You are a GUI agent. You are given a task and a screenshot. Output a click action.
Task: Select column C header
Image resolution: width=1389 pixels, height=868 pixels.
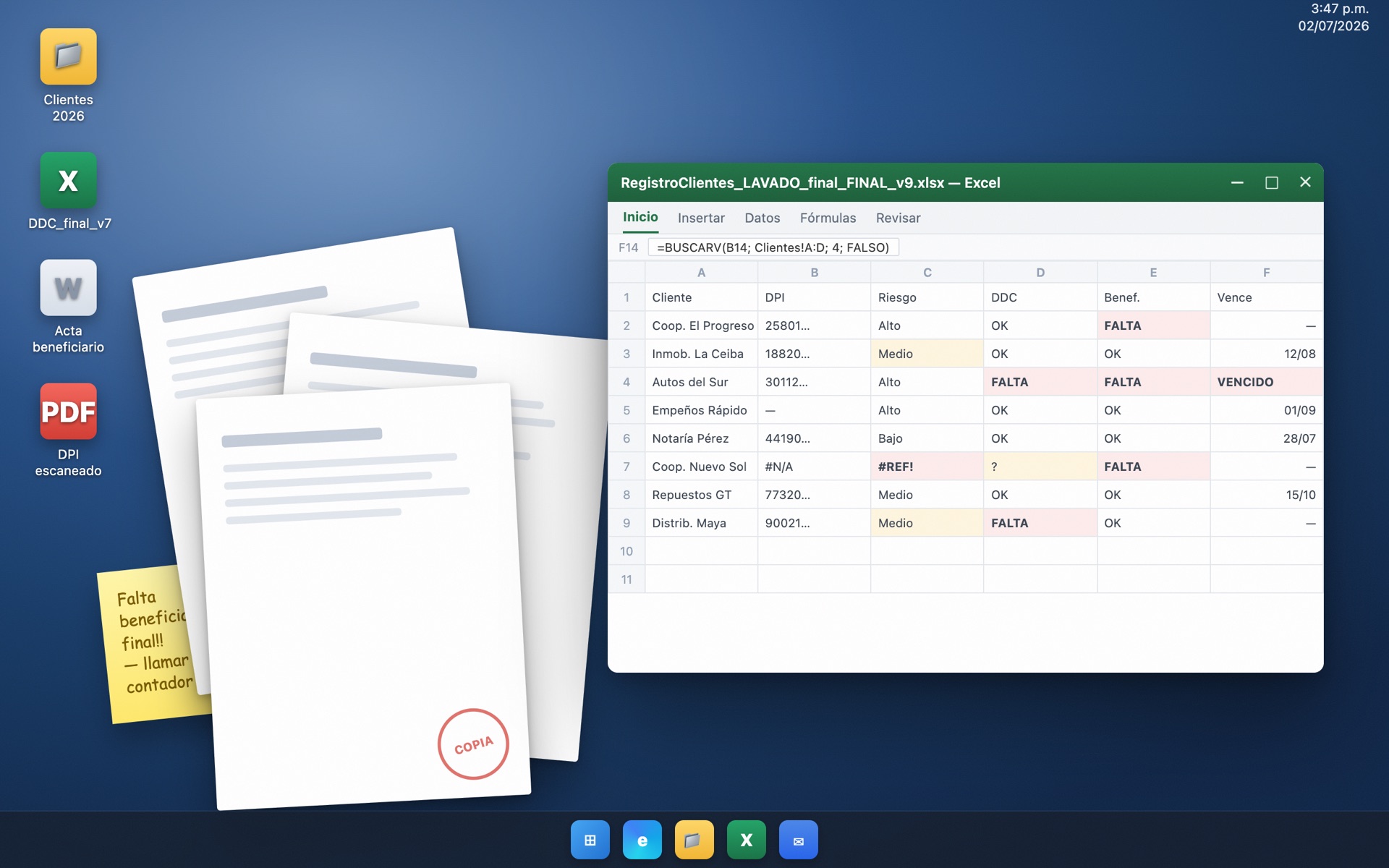pos(927,272)
